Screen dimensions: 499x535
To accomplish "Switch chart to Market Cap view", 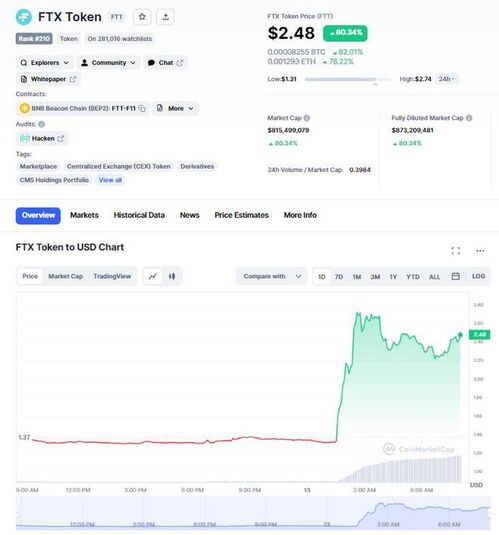I will tap(66, 276).
